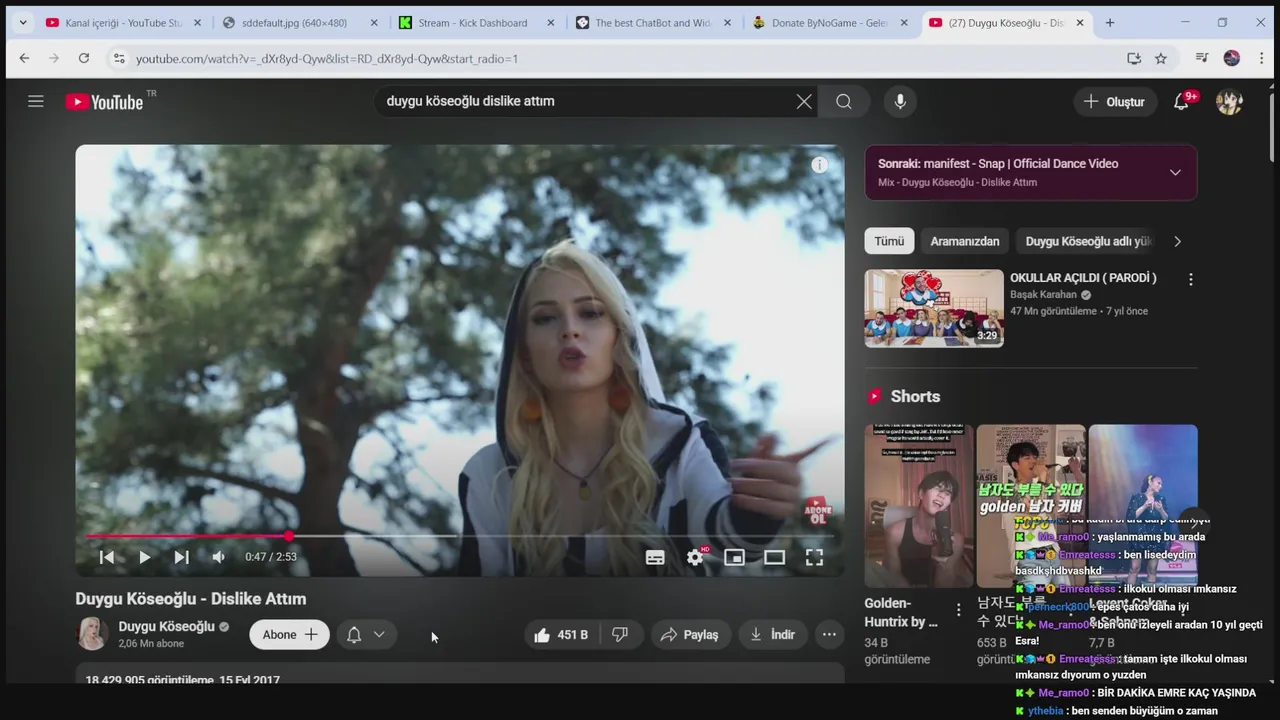
Task: Close the Duygu Köseoğlu browser tab
Action: tap(1080, 23)
